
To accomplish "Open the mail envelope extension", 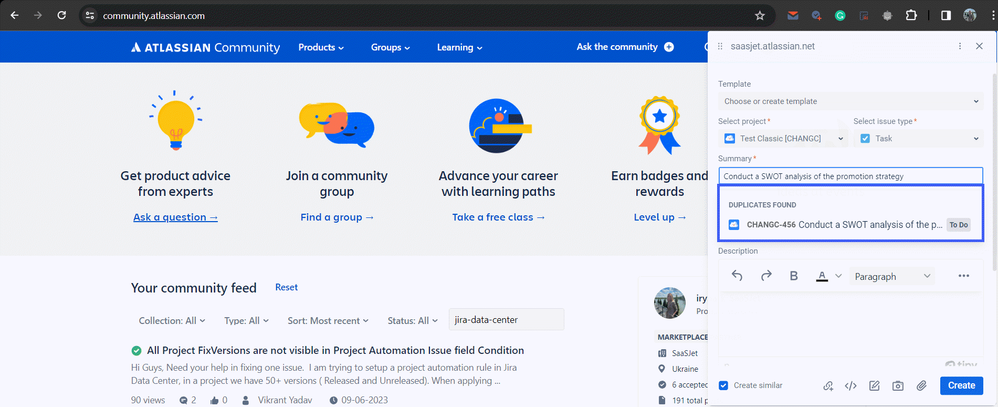I will [x=793, y=16].
